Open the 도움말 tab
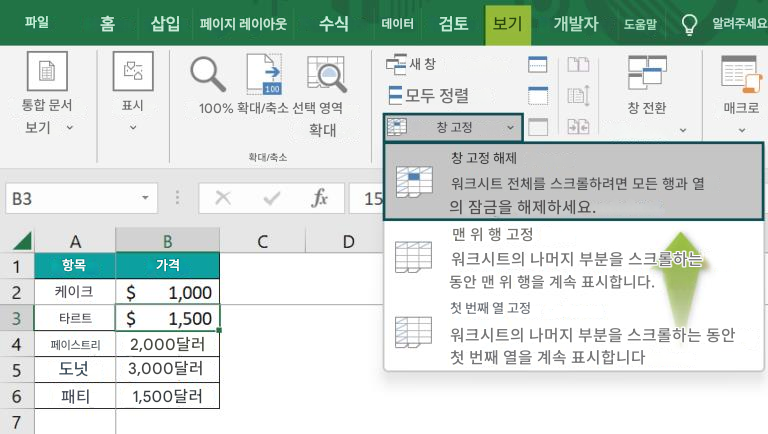 640,24
